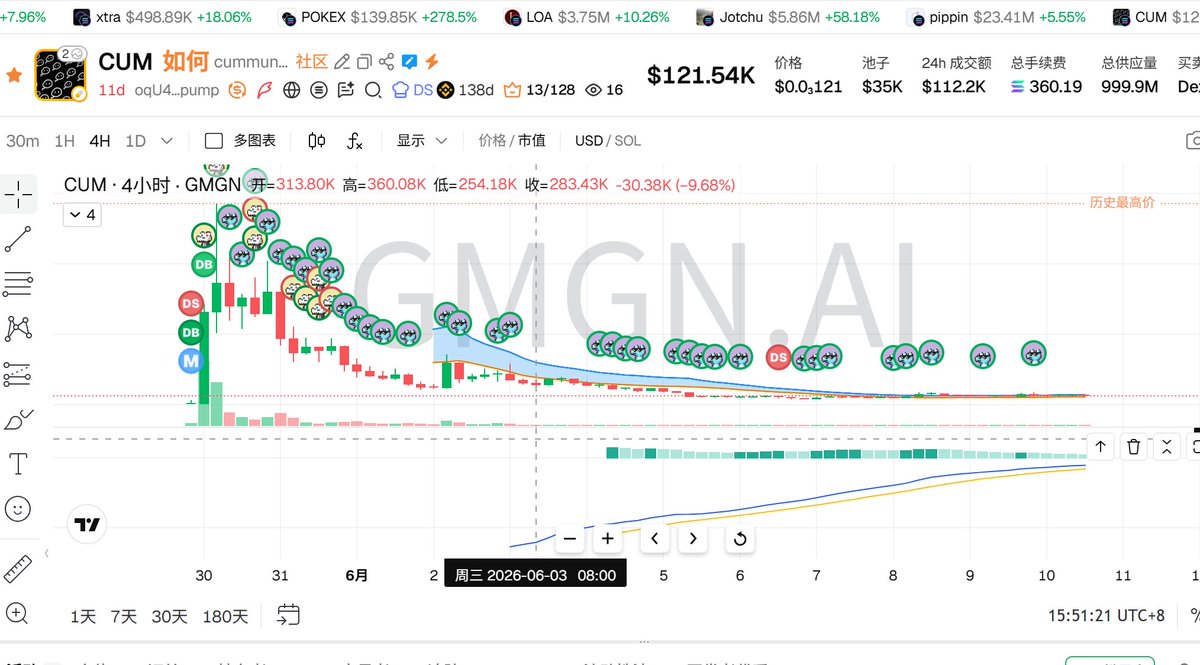Switch currency denomination to SOL
The height and width of the screenshot is (665, 1200).
[x=628, y=141]
